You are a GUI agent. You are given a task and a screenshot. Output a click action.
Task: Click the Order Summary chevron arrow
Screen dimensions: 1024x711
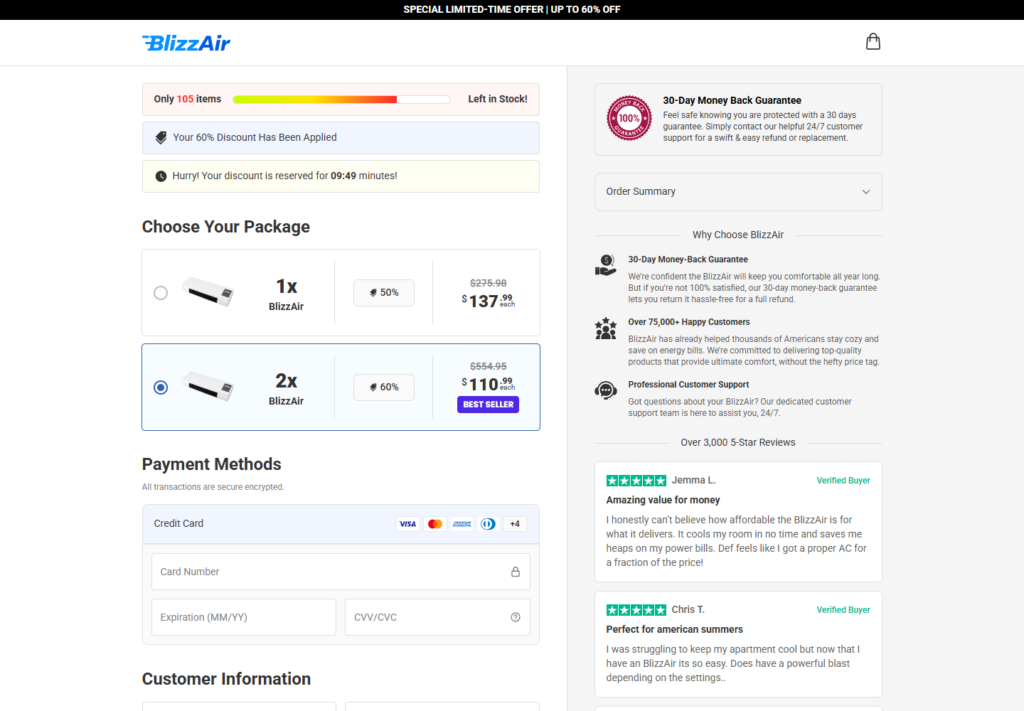(x=866, y=192)
